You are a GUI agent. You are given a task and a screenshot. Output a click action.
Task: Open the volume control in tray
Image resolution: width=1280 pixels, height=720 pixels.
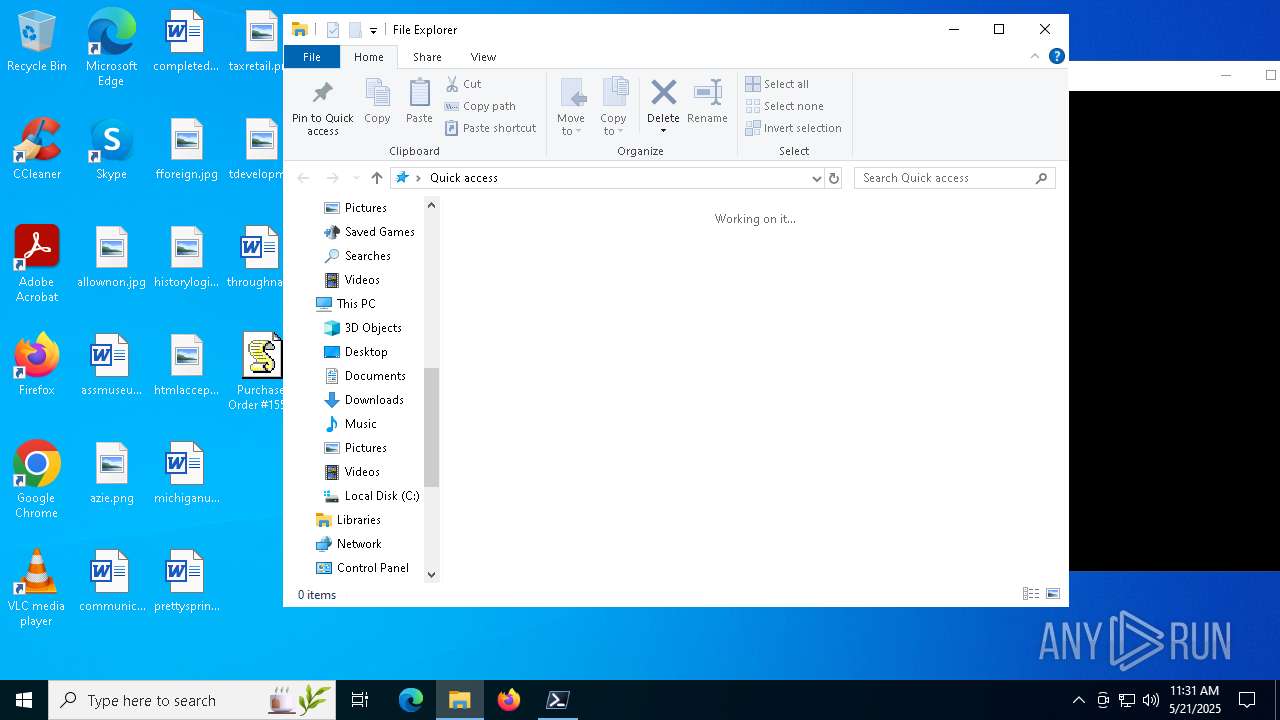1150,700
